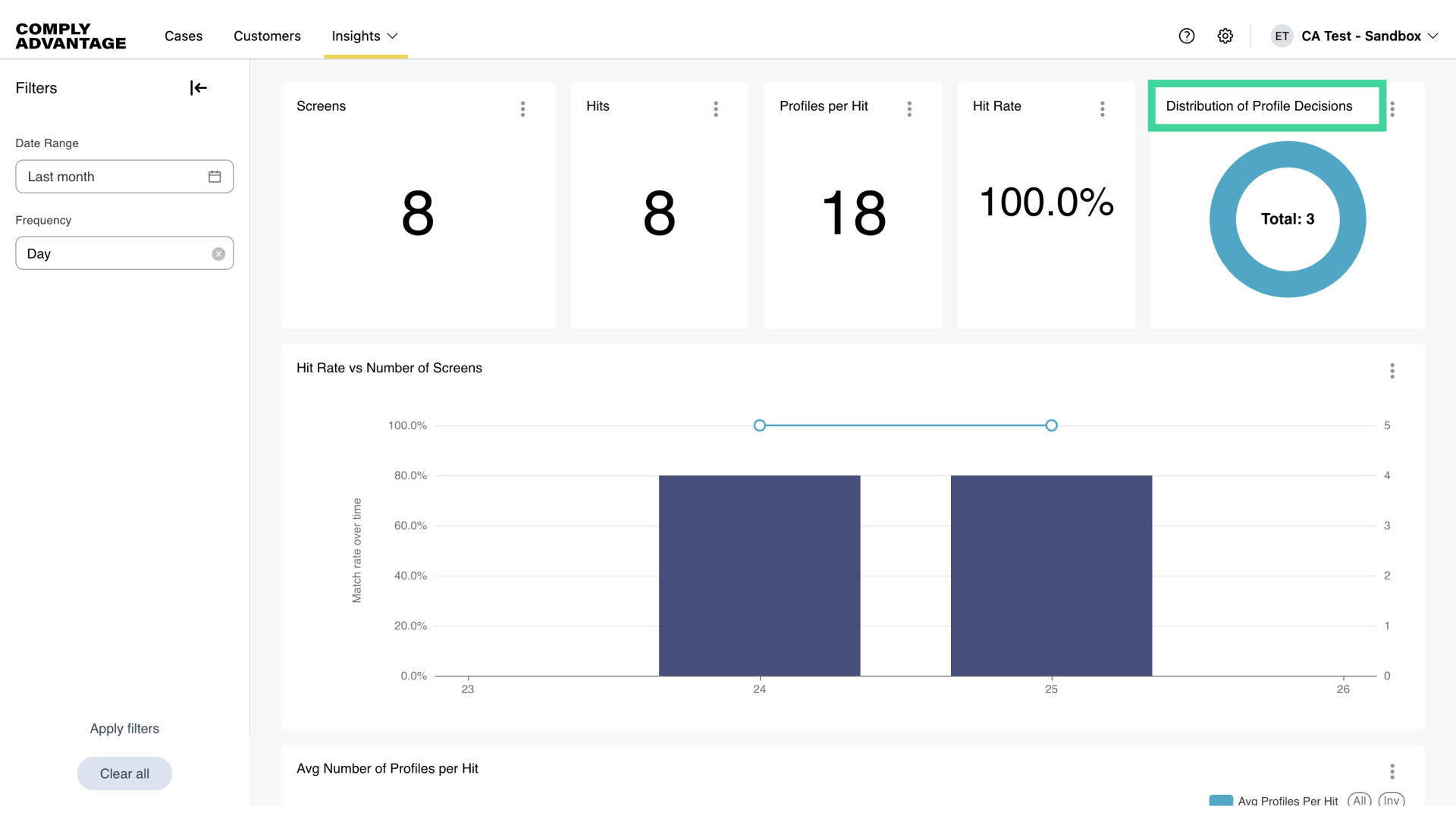Viewport: 1456px width, 819px height.
Task: Open the help icon in the header
Action: 1187,36
